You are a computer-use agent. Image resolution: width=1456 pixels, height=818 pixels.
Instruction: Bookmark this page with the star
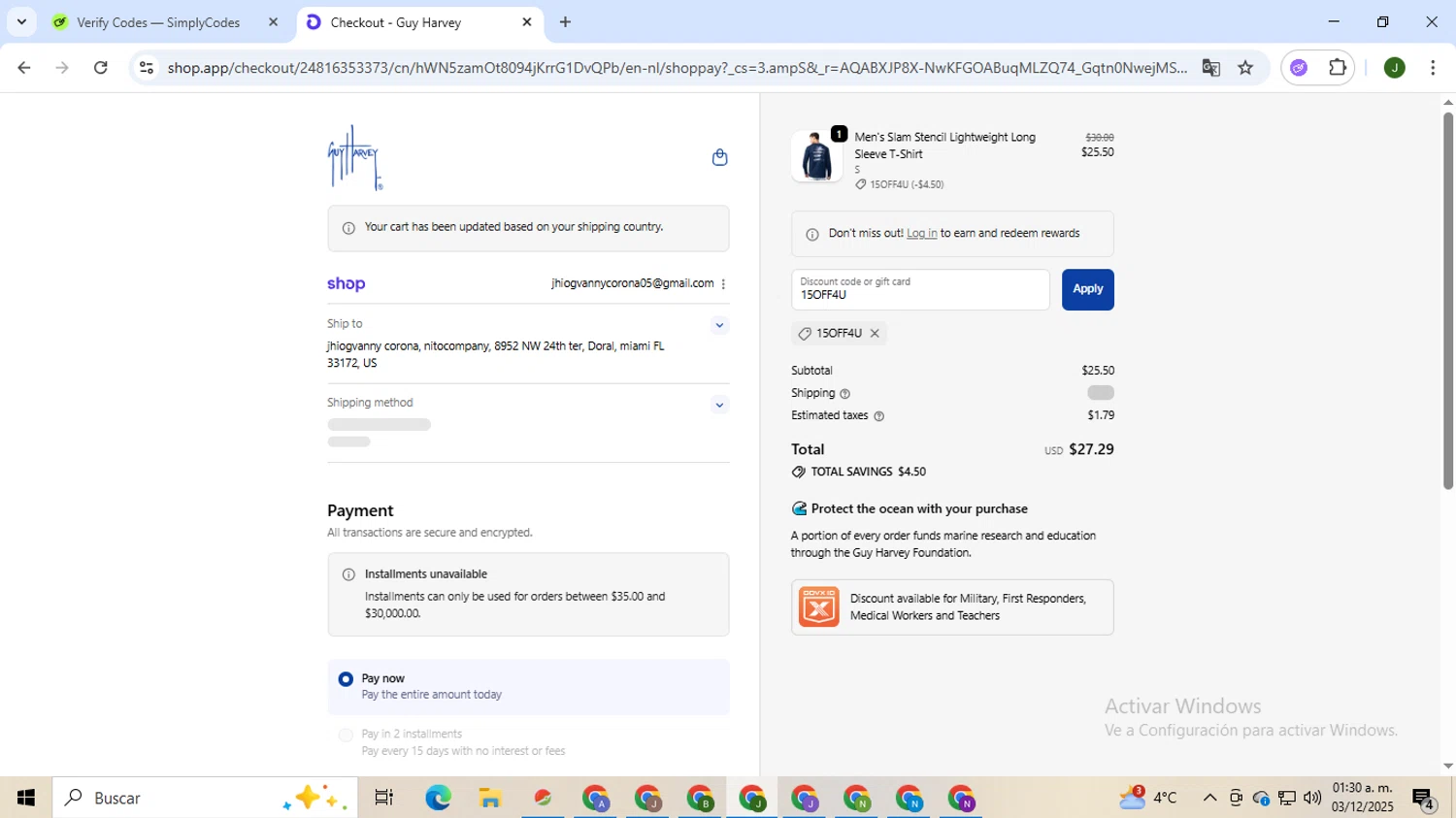(x=1245, y=67)
